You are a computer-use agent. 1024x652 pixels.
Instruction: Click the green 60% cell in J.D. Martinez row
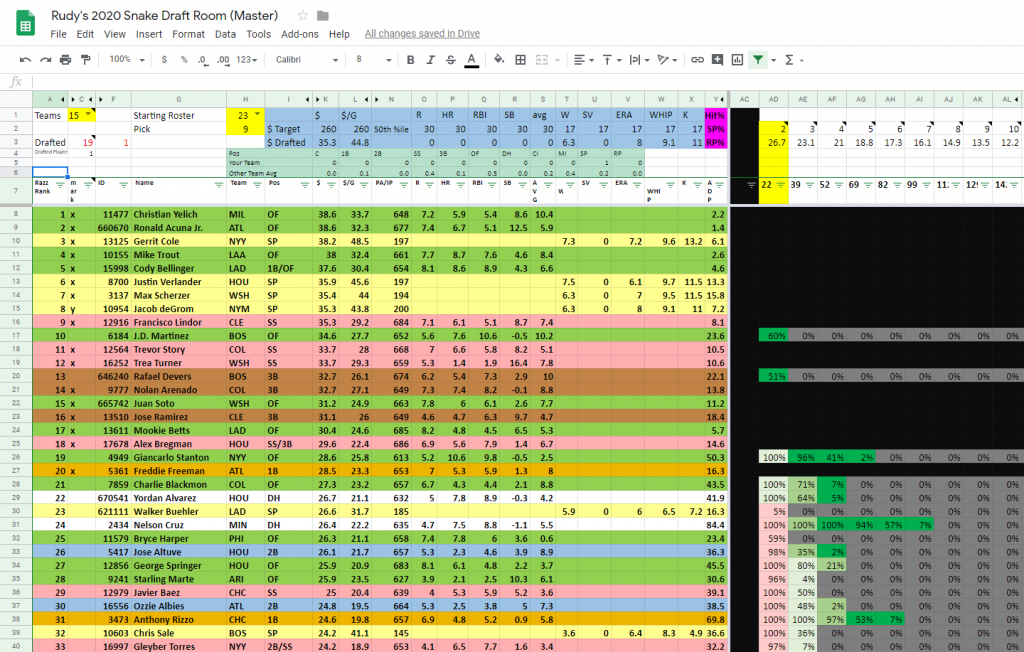(x=773, y=336)
